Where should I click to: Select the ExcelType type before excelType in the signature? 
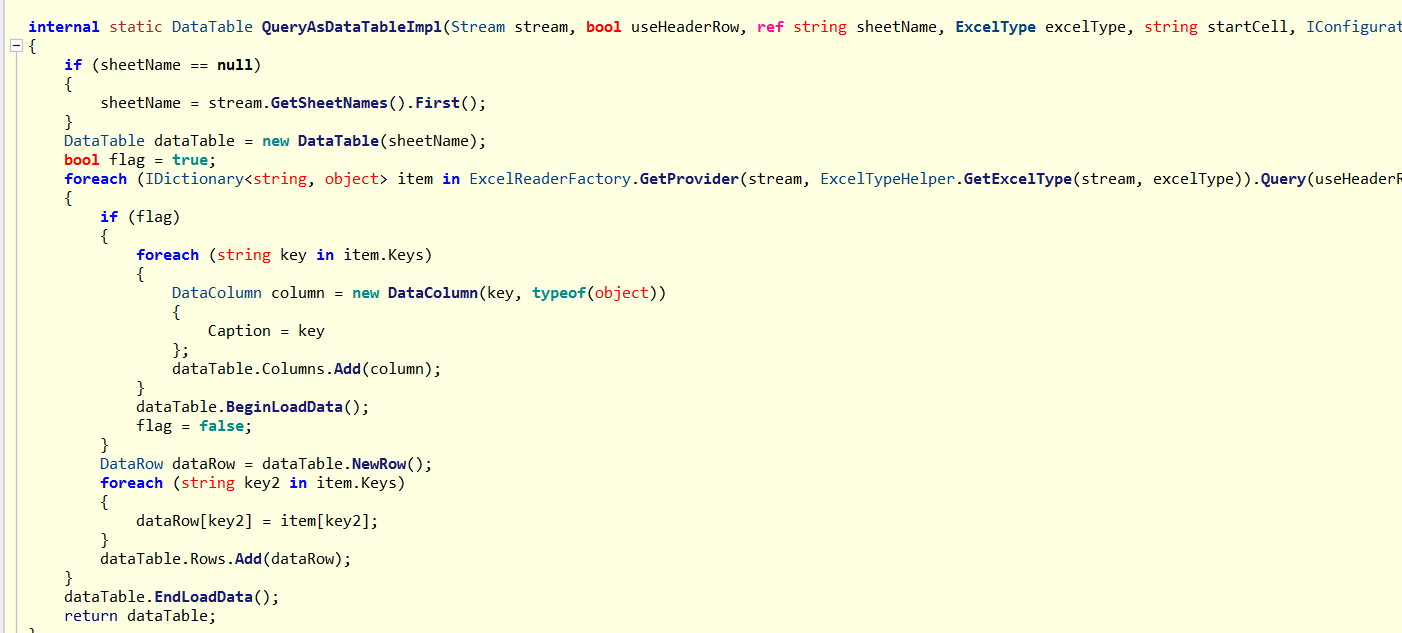(x=995, y=27)
